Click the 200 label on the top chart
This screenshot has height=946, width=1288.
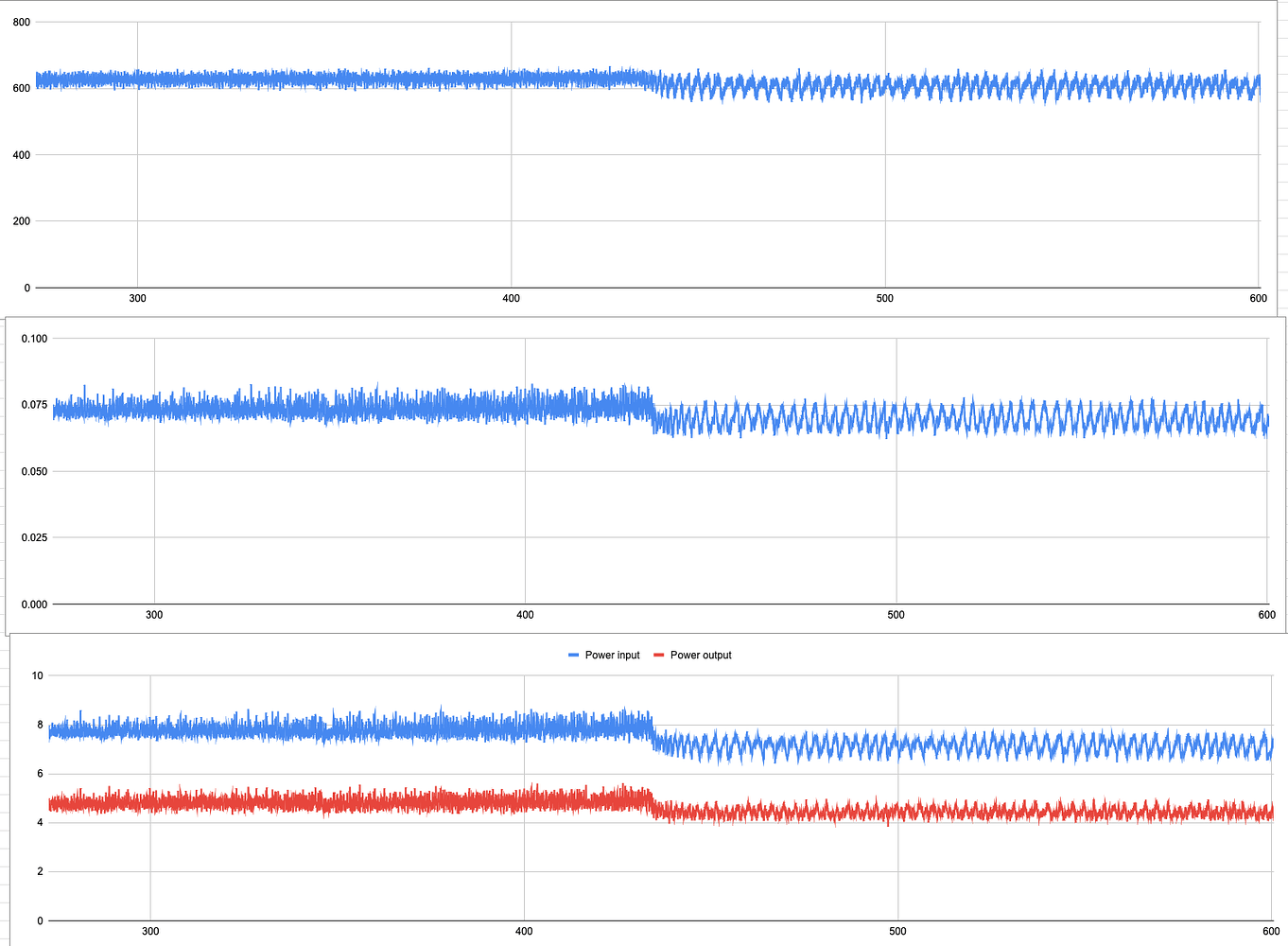click(21, 219)
